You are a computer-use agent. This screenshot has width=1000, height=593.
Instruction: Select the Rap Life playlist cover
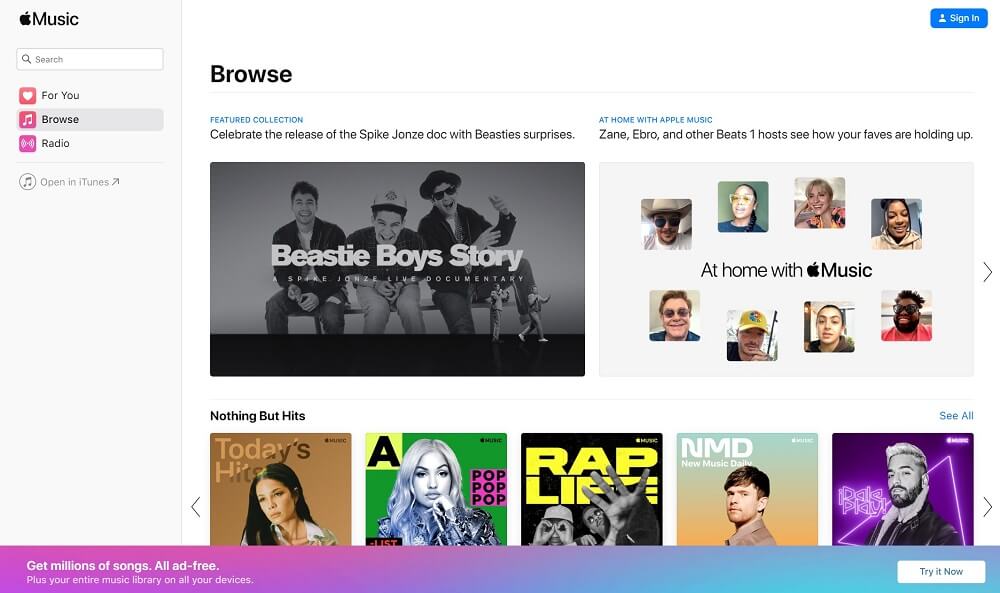591,490
